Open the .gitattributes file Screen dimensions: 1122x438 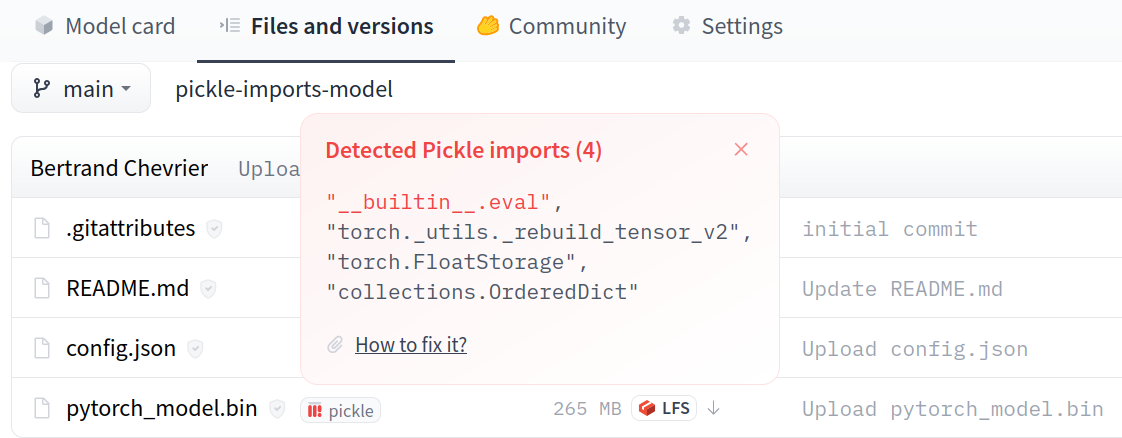click(130, 229)
